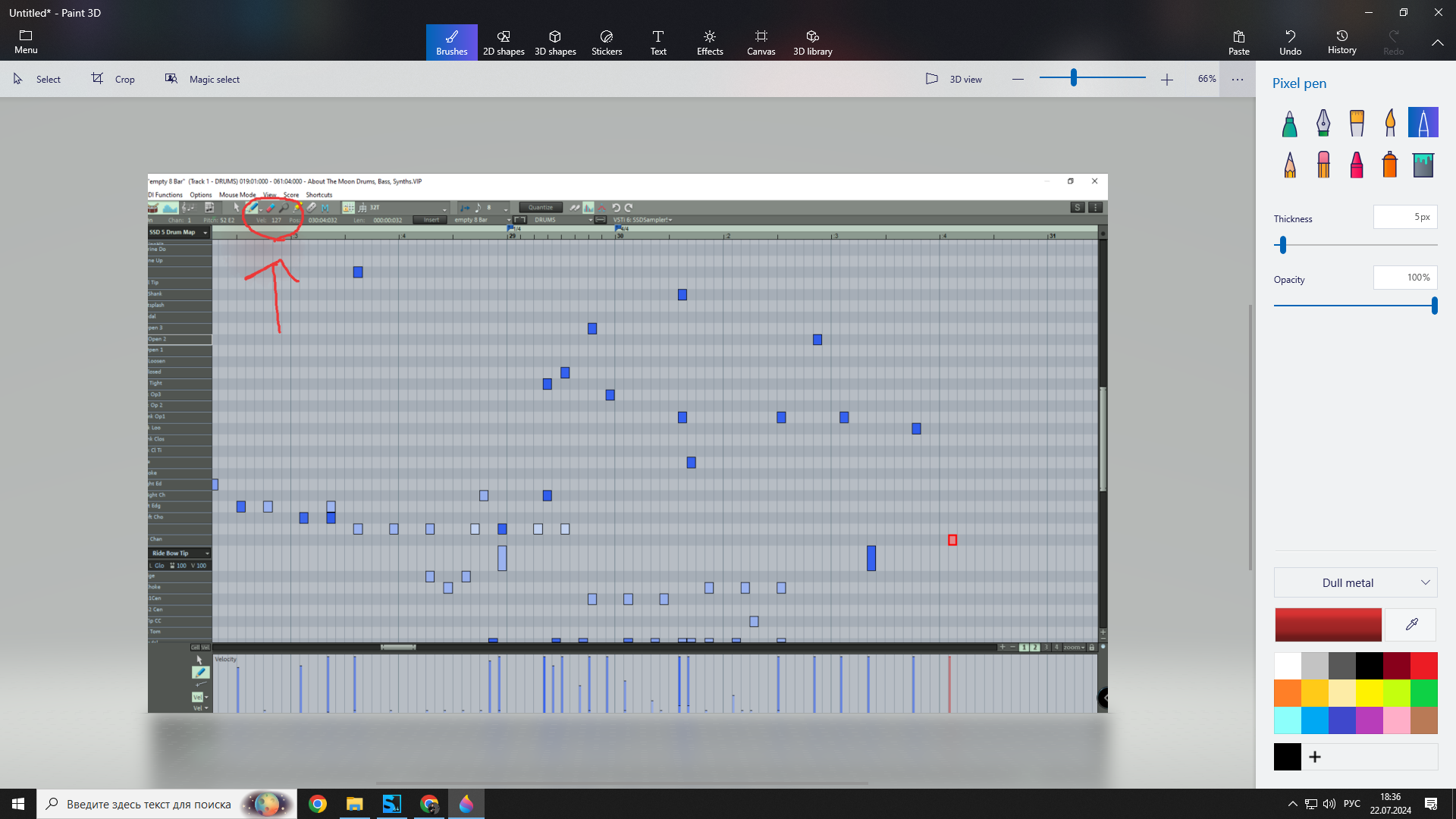Activate the Crop tool
The image size is (1456, 819).
click(x=113, y=79)
